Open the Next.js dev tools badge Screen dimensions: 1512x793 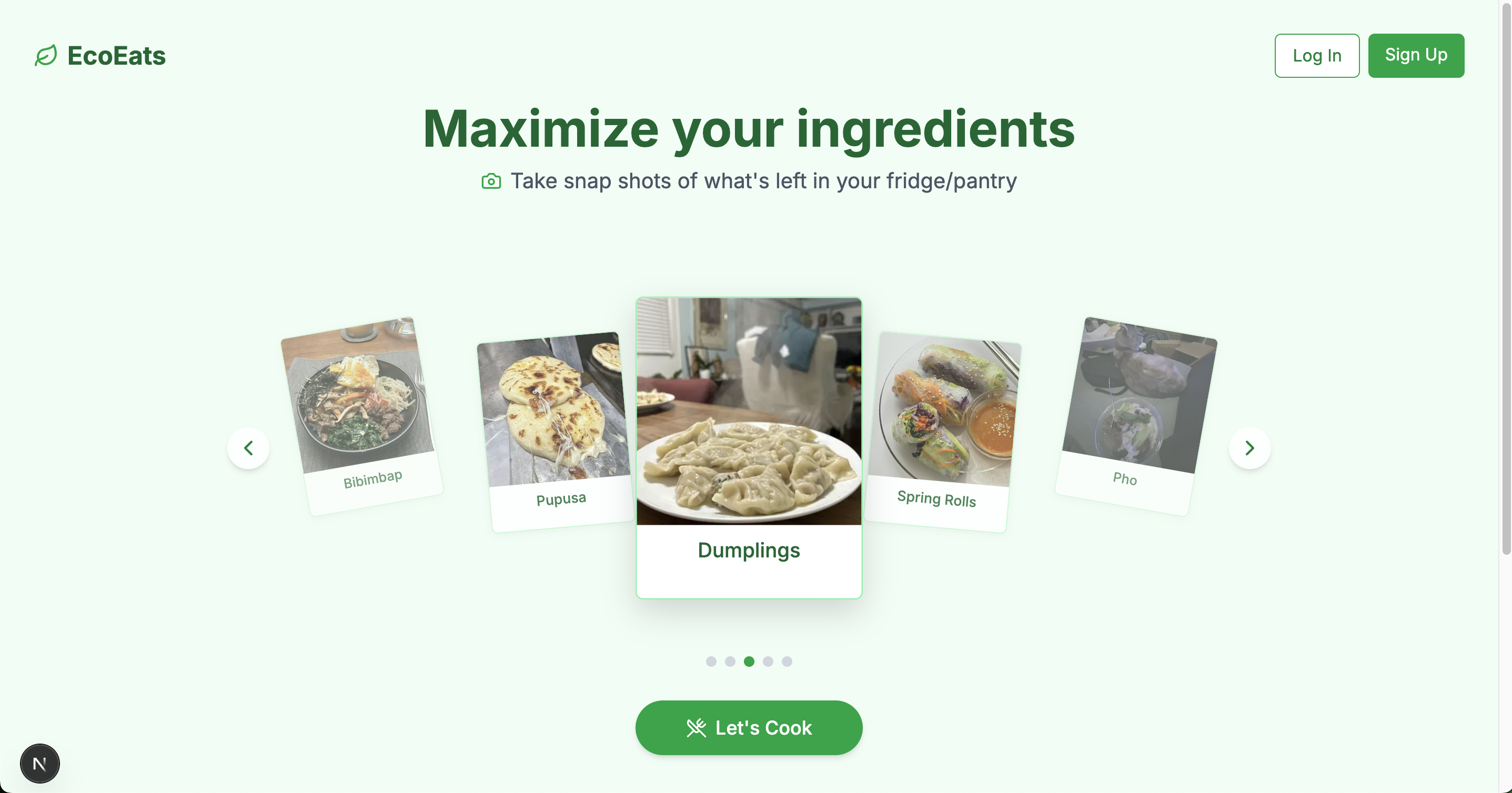(x=40, y=764)
